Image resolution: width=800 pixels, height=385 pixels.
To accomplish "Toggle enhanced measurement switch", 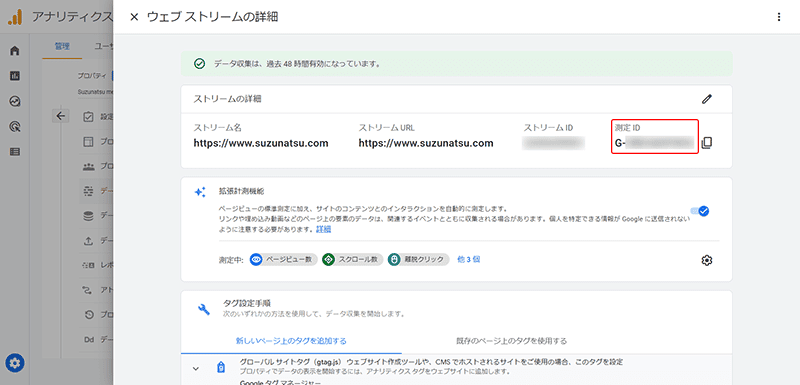I will coord(700,211).
